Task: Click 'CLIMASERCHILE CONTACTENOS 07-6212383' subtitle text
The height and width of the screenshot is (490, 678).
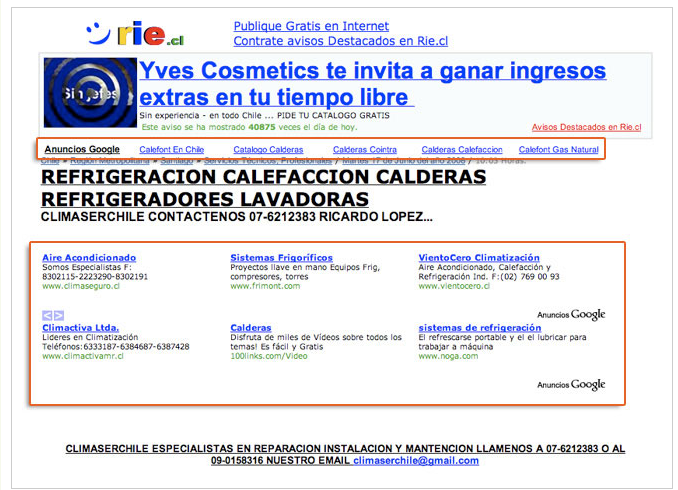Action: pos(237,217)
